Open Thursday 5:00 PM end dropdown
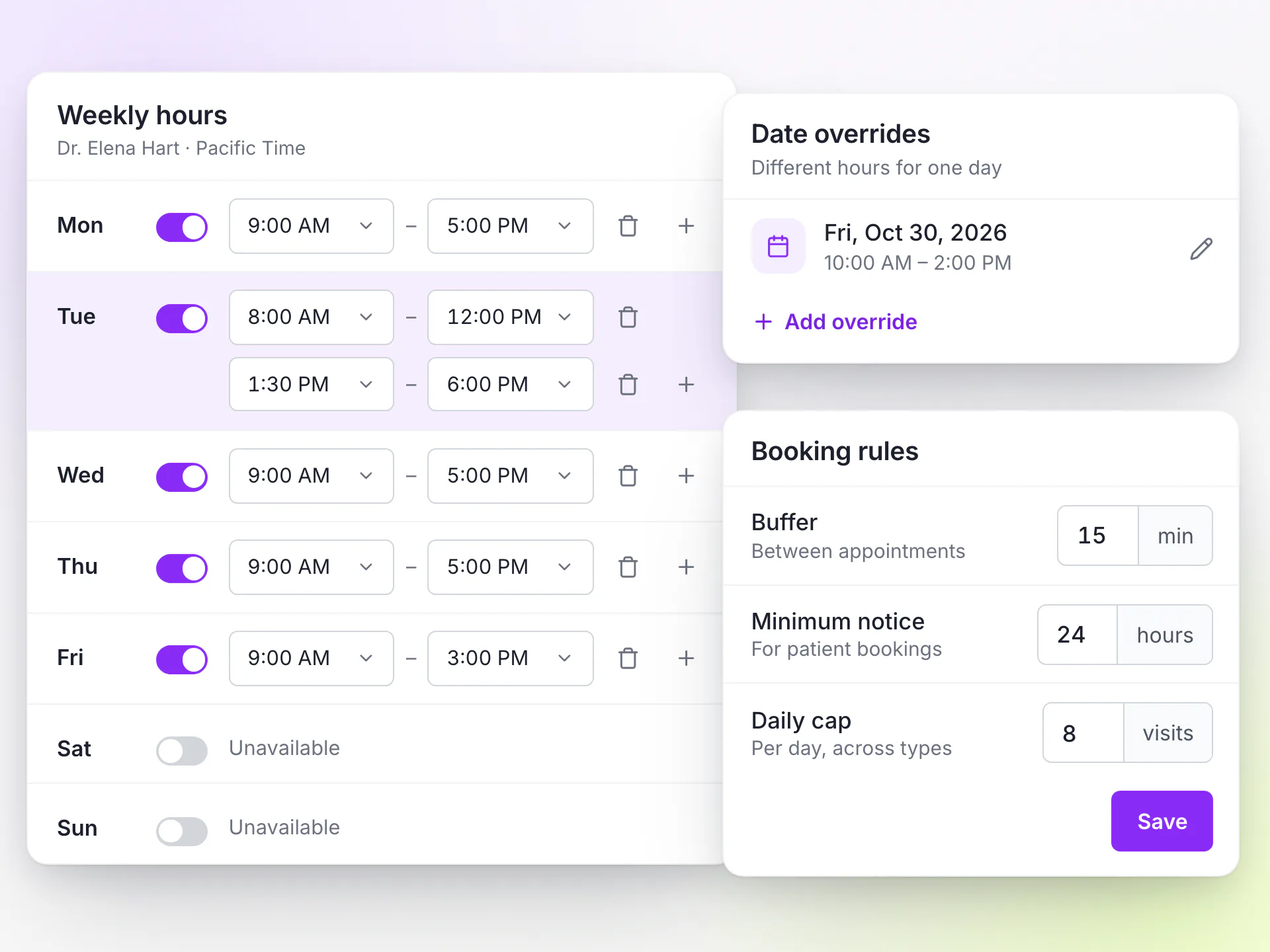Image resolution: width=1270 pixels, height=952 pixels. coord(510,567)
